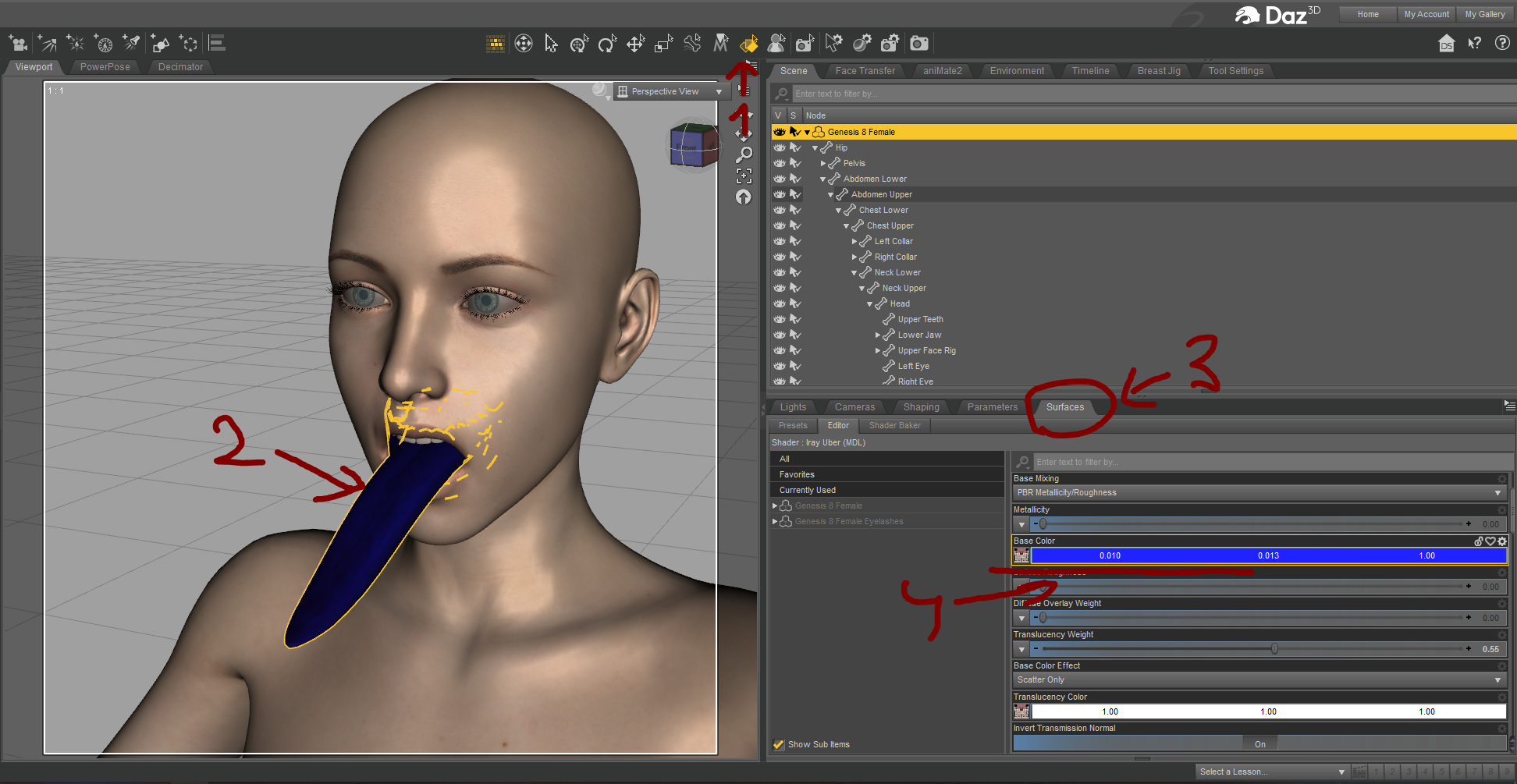Expand the Lower Jaw node
Image resolution: width=1517 pixels, height=784 pixels.
[x=878, y=335]
